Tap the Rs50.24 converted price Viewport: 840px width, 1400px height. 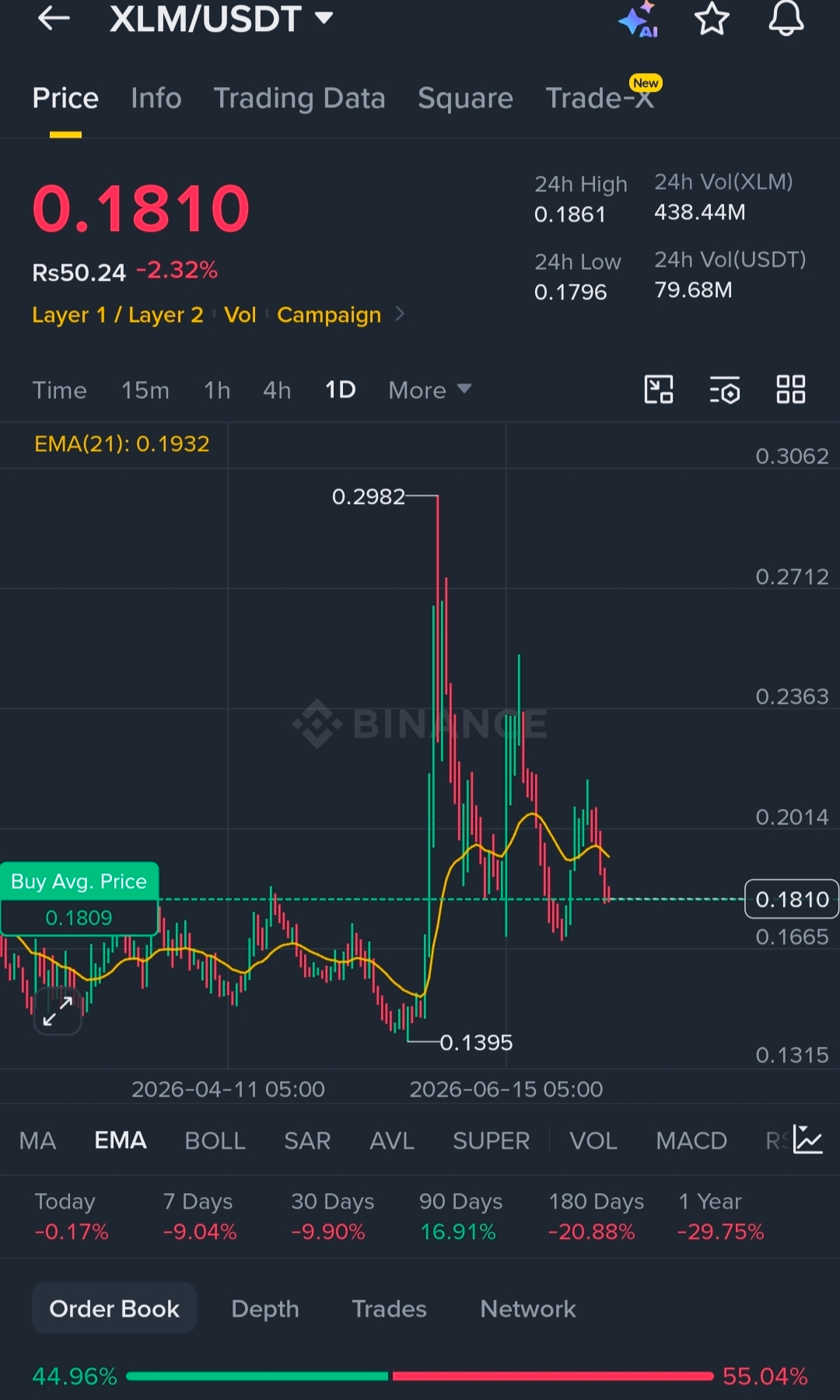pyautogui.click(x=79, y=272)
